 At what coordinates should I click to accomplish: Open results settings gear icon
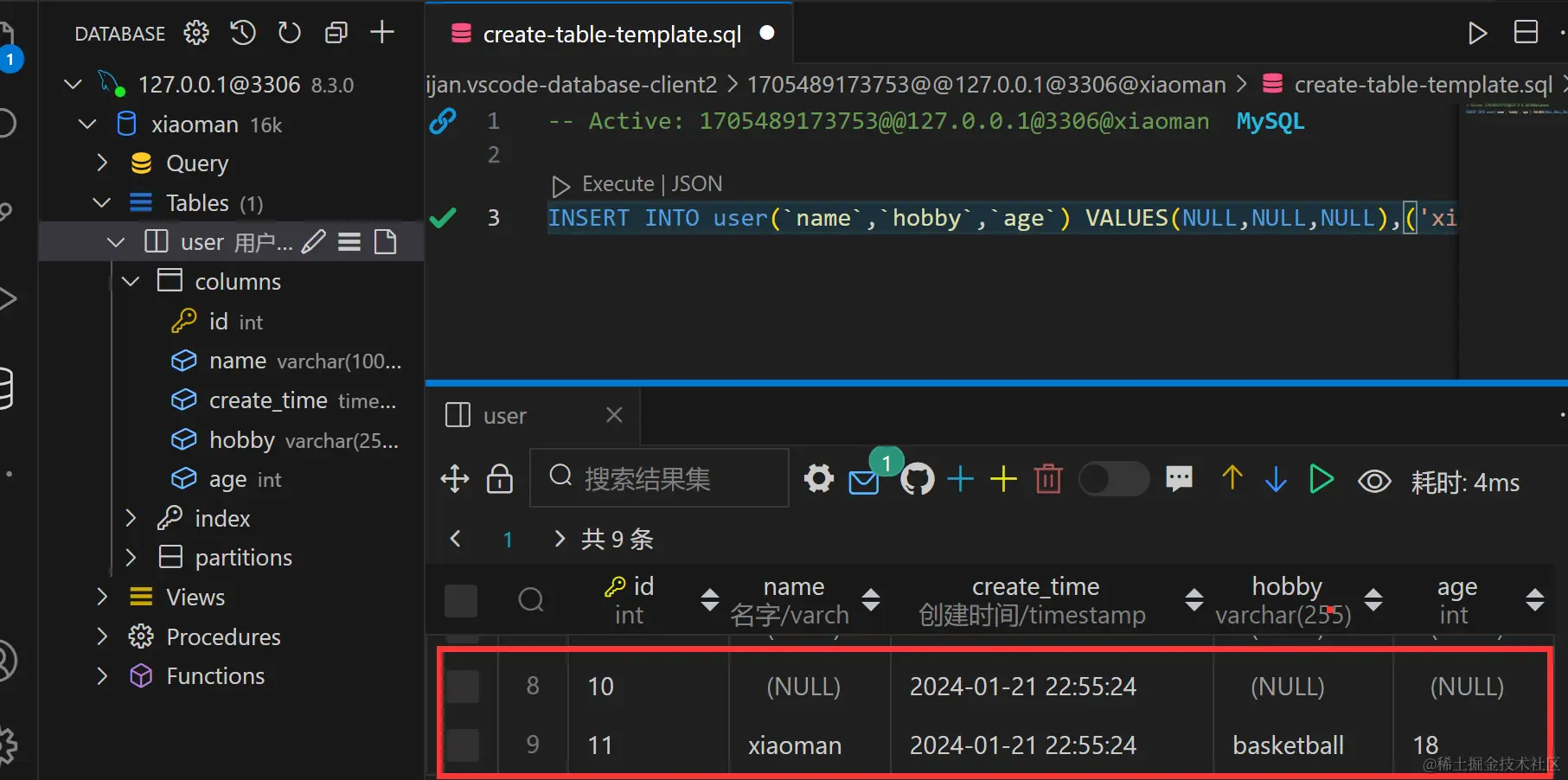[818, 478]
